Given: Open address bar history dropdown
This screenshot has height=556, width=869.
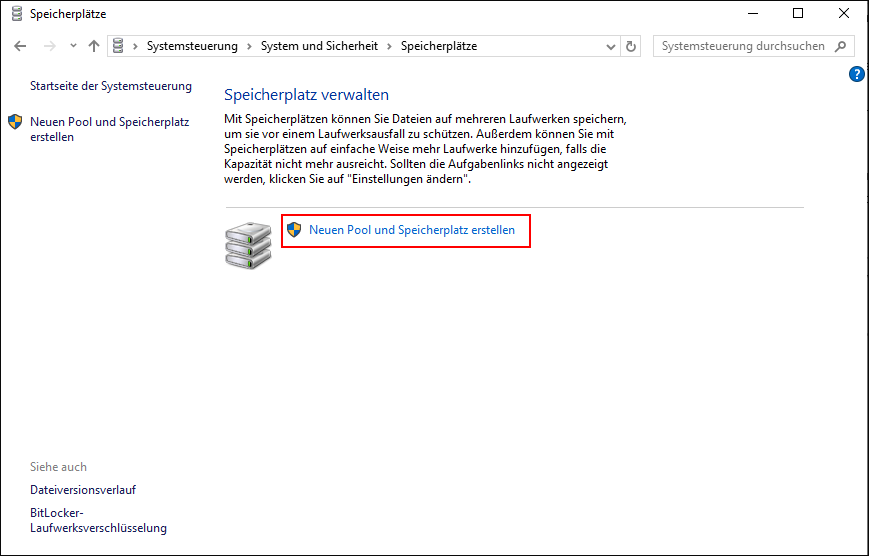Looking at the screenshot, I should 611,47.
